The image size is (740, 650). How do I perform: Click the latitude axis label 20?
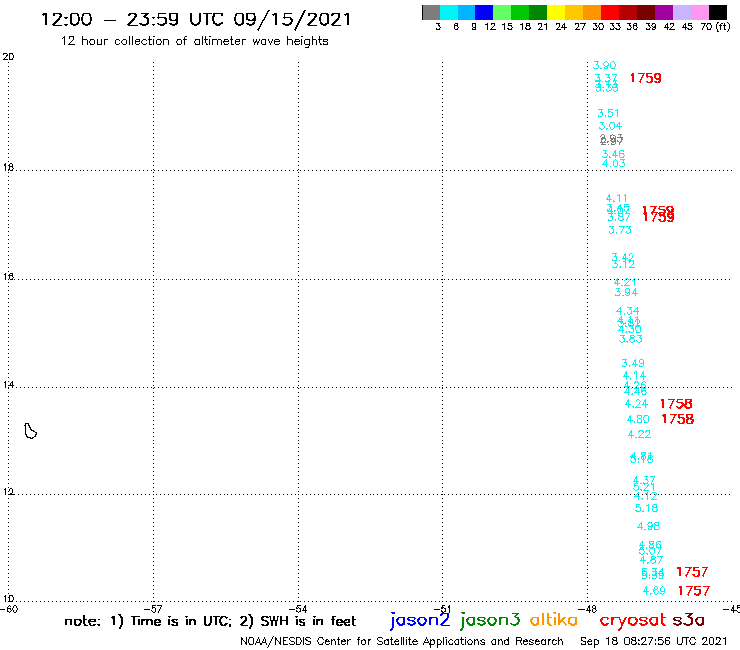point(8,57)
